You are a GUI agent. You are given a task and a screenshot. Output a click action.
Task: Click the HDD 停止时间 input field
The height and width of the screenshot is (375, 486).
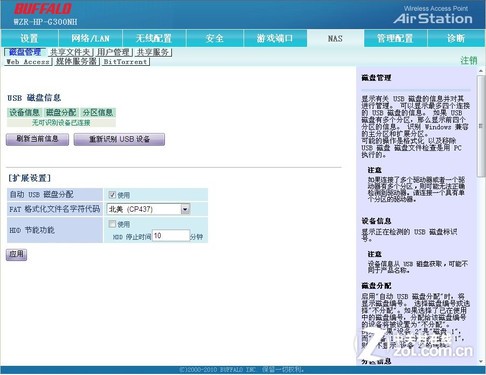pos(171,236)
